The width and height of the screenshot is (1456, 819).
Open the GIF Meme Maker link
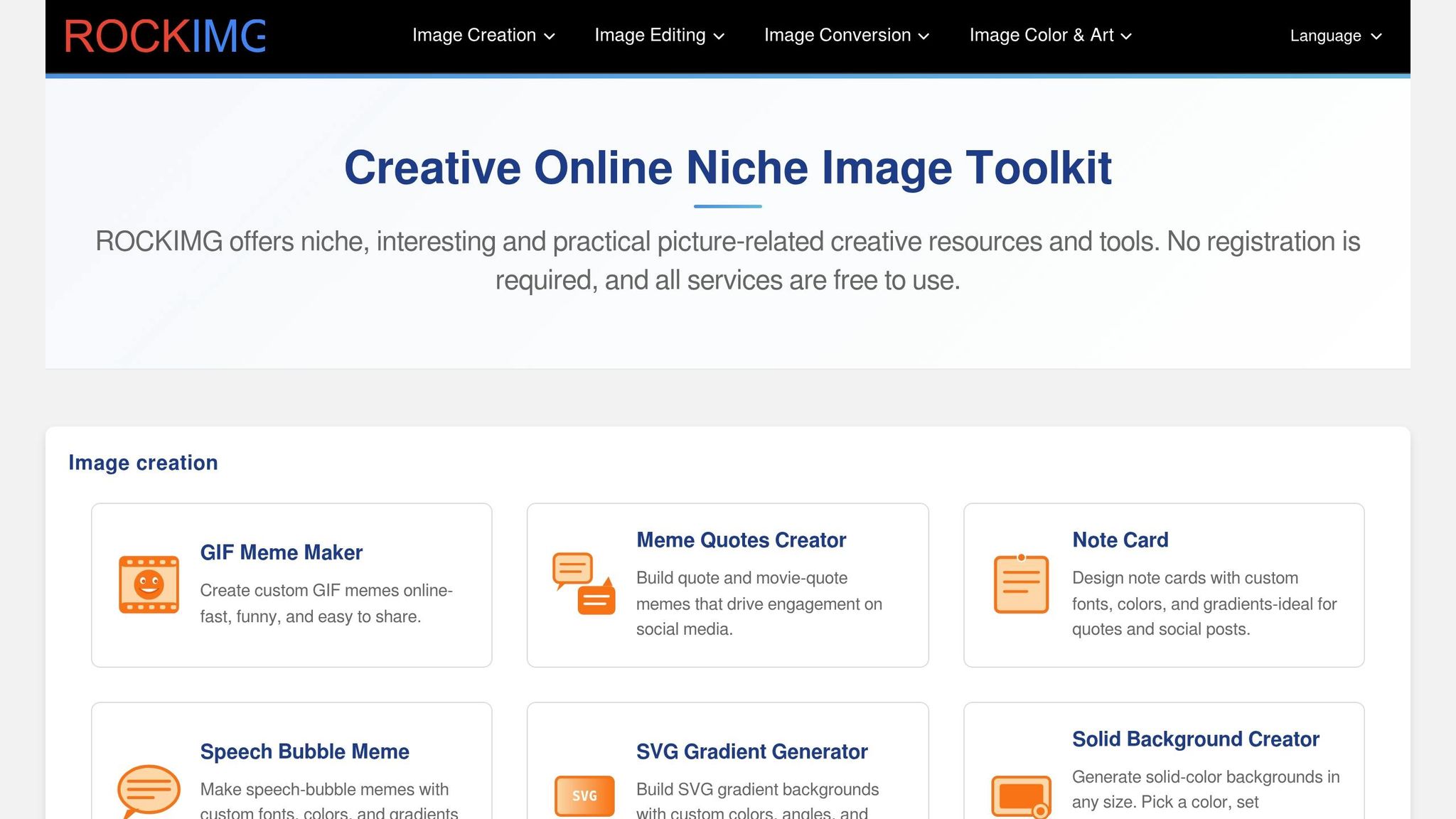pos(282,552)
